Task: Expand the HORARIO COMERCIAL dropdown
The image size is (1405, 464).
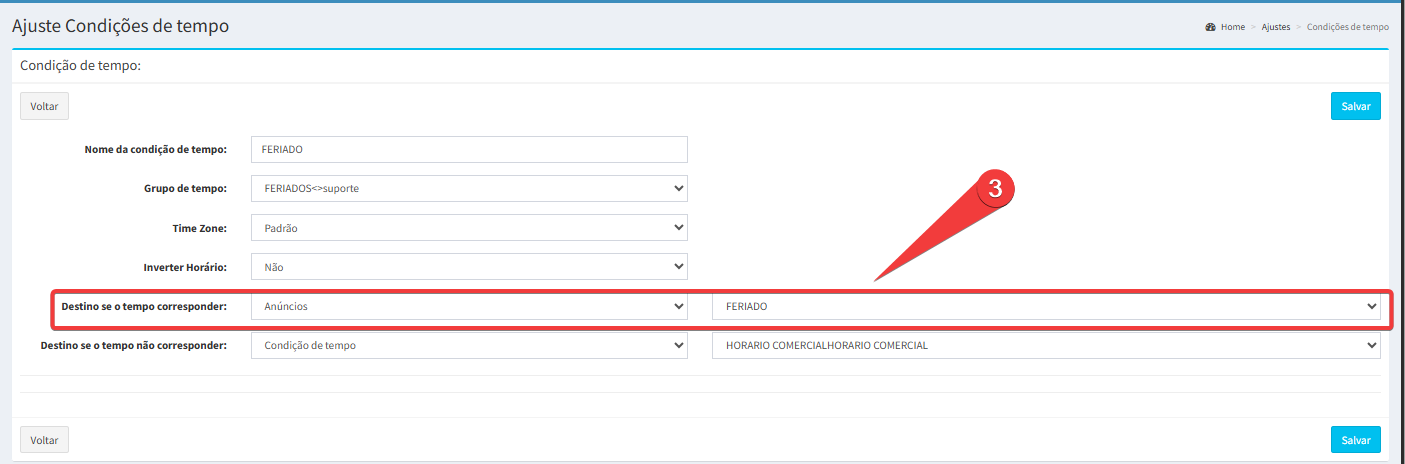Action: (x=1045, y=346)
